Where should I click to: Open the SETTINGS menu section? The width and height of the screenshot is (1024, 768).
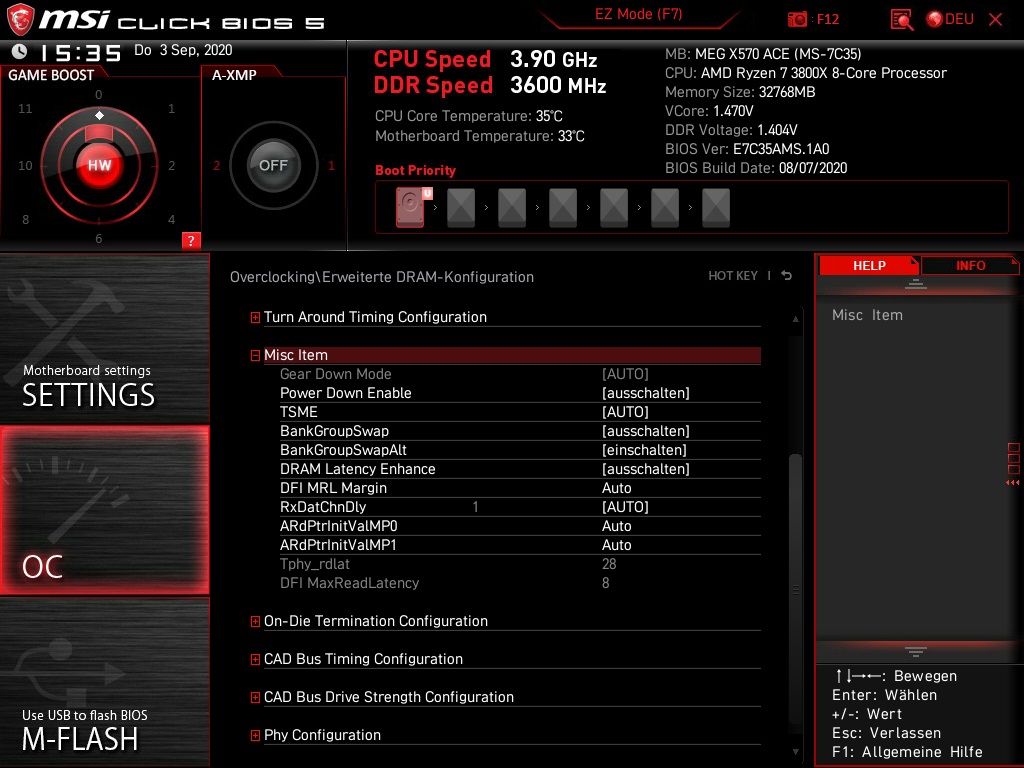[x=104, y=339]
